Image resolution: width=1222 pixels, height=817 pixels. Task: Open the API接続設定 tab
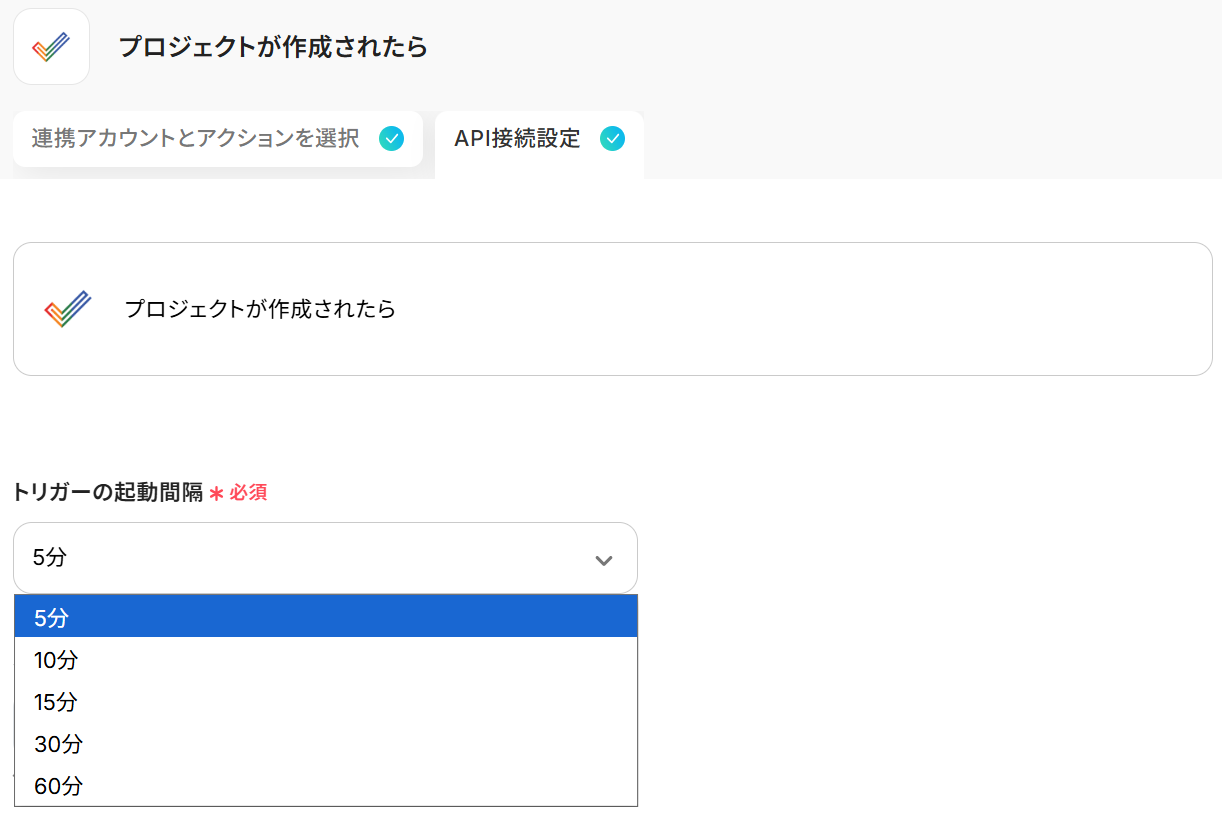517,139
